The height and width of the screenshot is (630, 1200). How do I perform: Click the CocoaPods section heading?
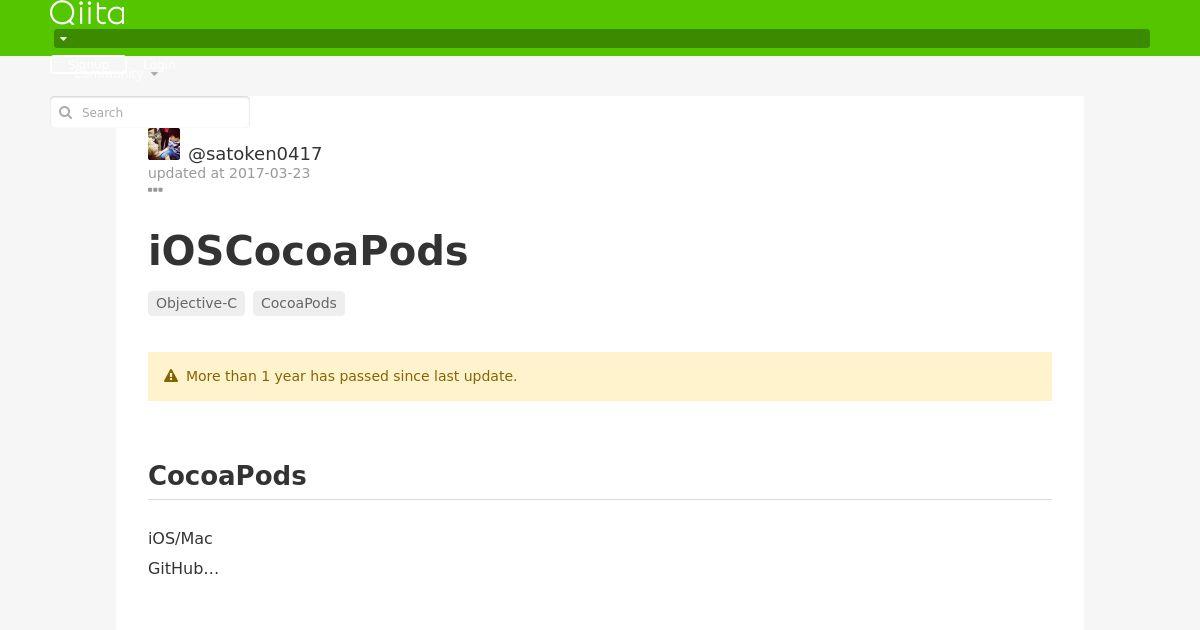227,476
